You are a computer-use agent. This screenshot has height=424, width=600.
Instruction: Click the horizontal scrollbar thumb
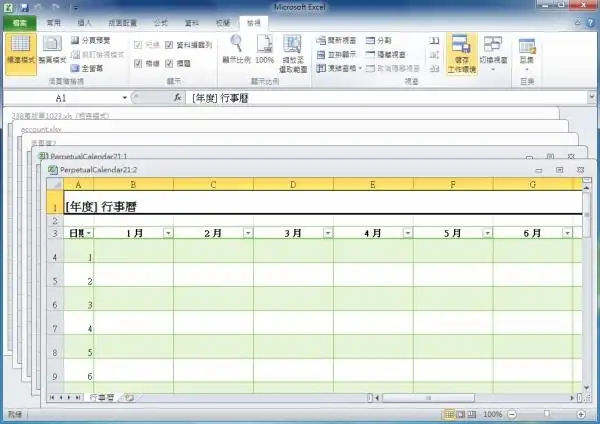(428, 398)
